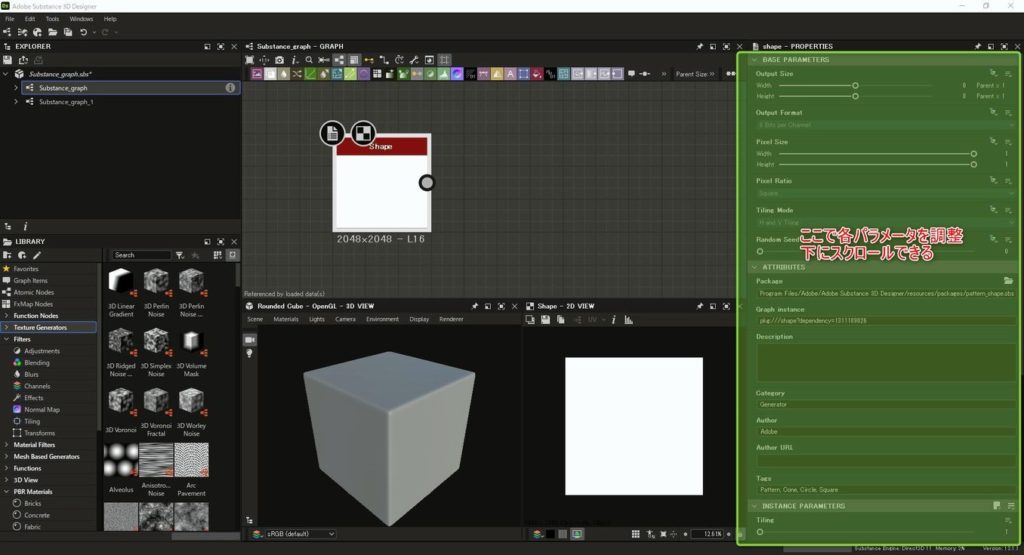Collapse the Filters library category

tap(7, 340)
